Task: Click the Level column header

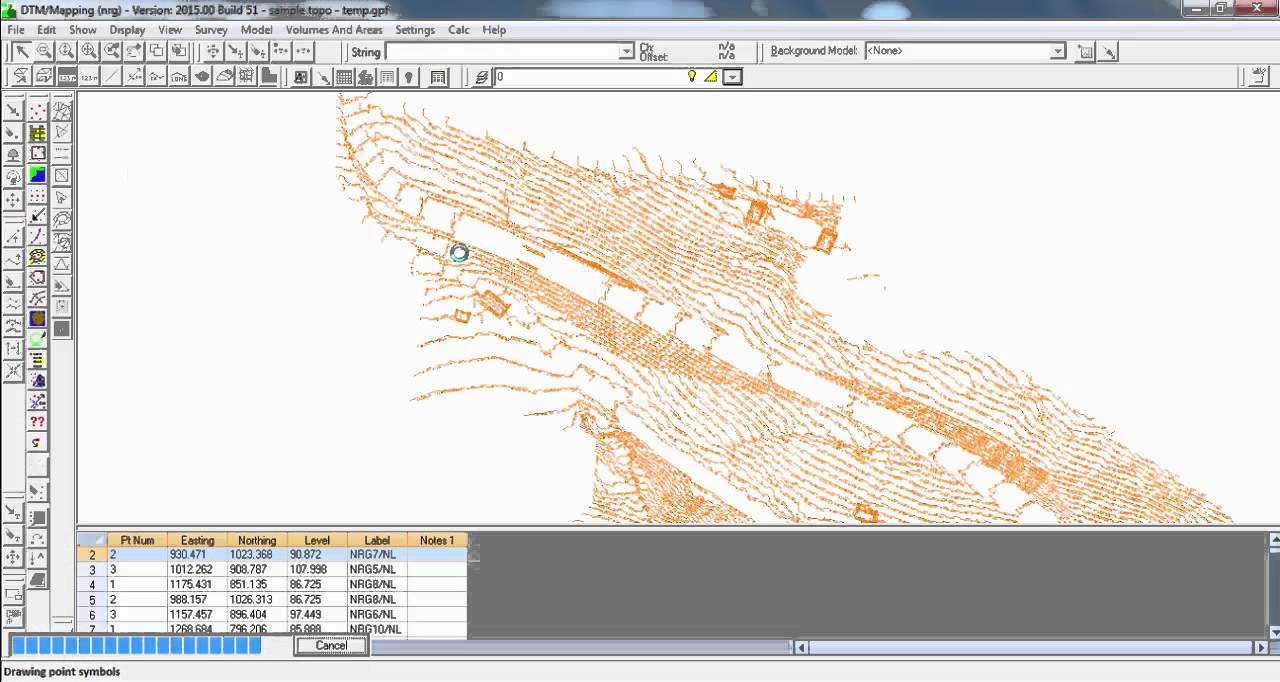Action: point(317,540)
